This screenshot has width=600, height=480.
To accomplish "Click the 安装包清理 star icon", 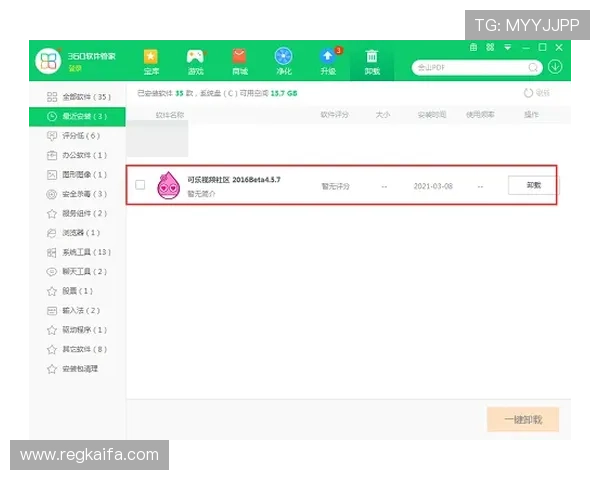I will click(x=52, y=369).
